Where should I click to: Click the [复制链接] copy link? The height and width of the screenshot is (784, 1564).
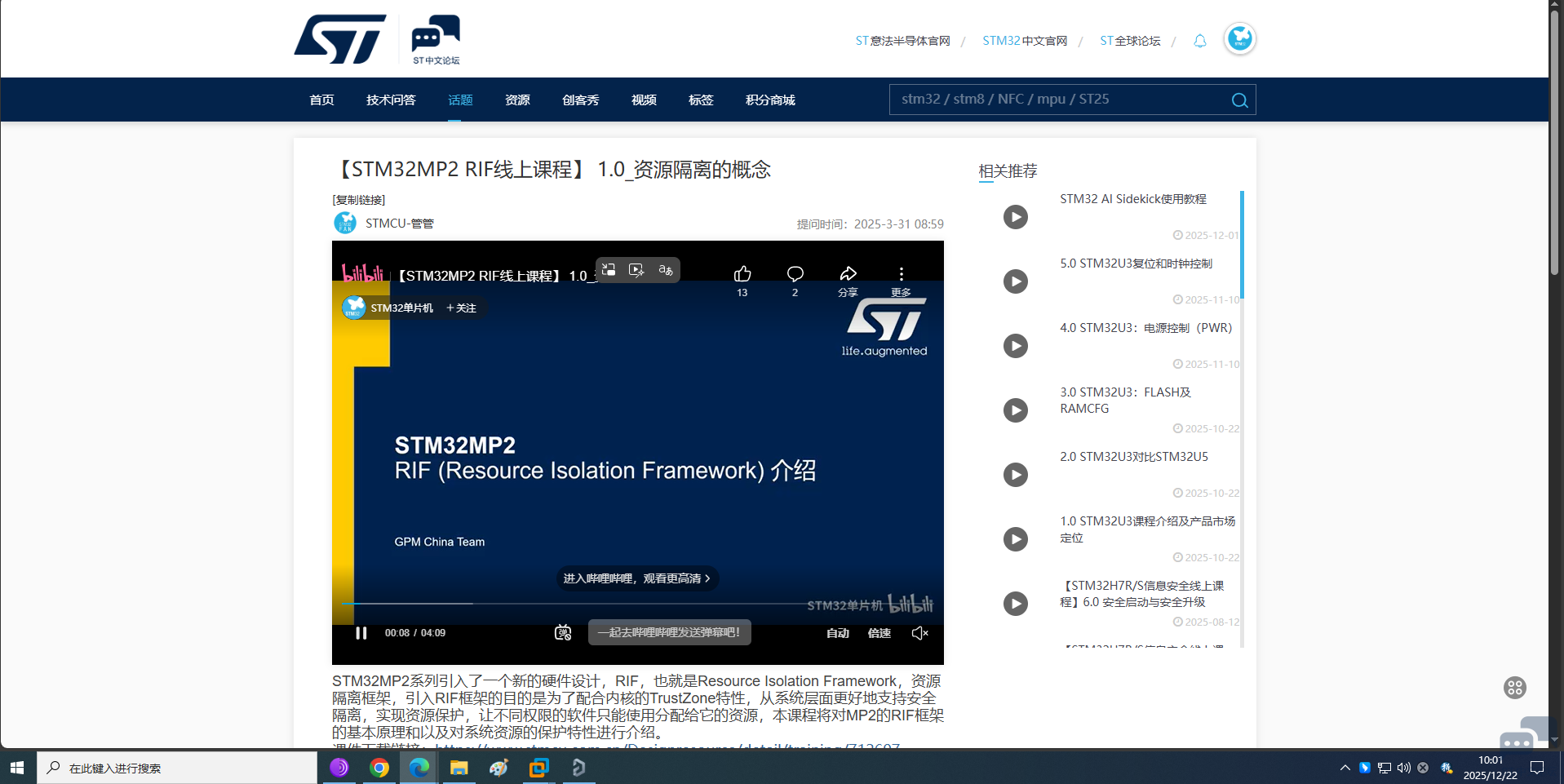[x=359, y=200]
